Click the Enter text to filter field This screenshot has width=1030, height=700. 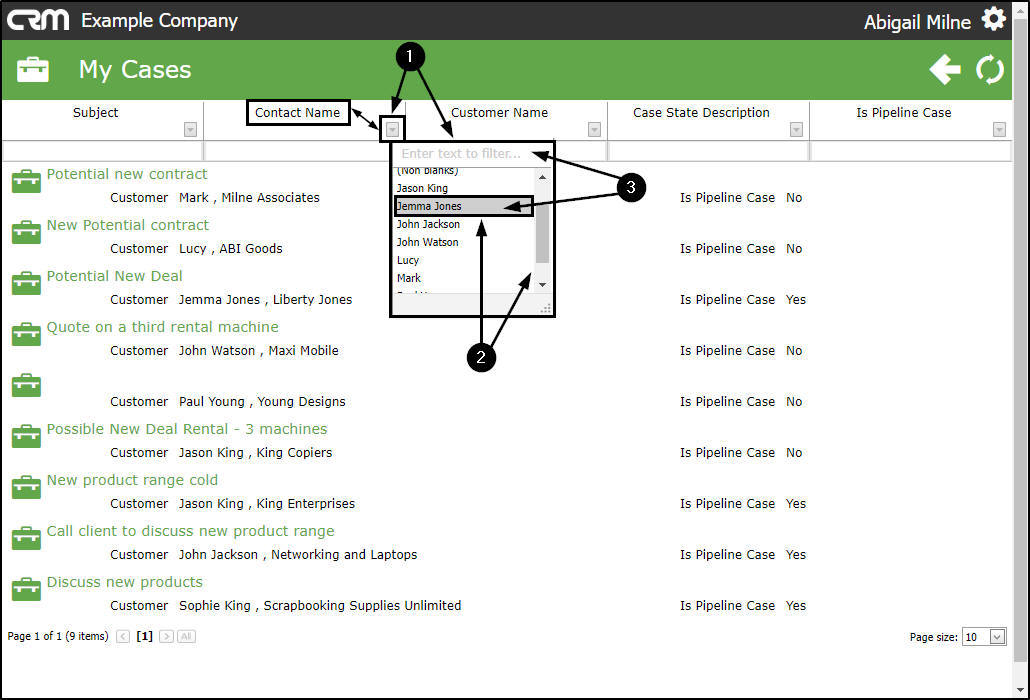472,154
